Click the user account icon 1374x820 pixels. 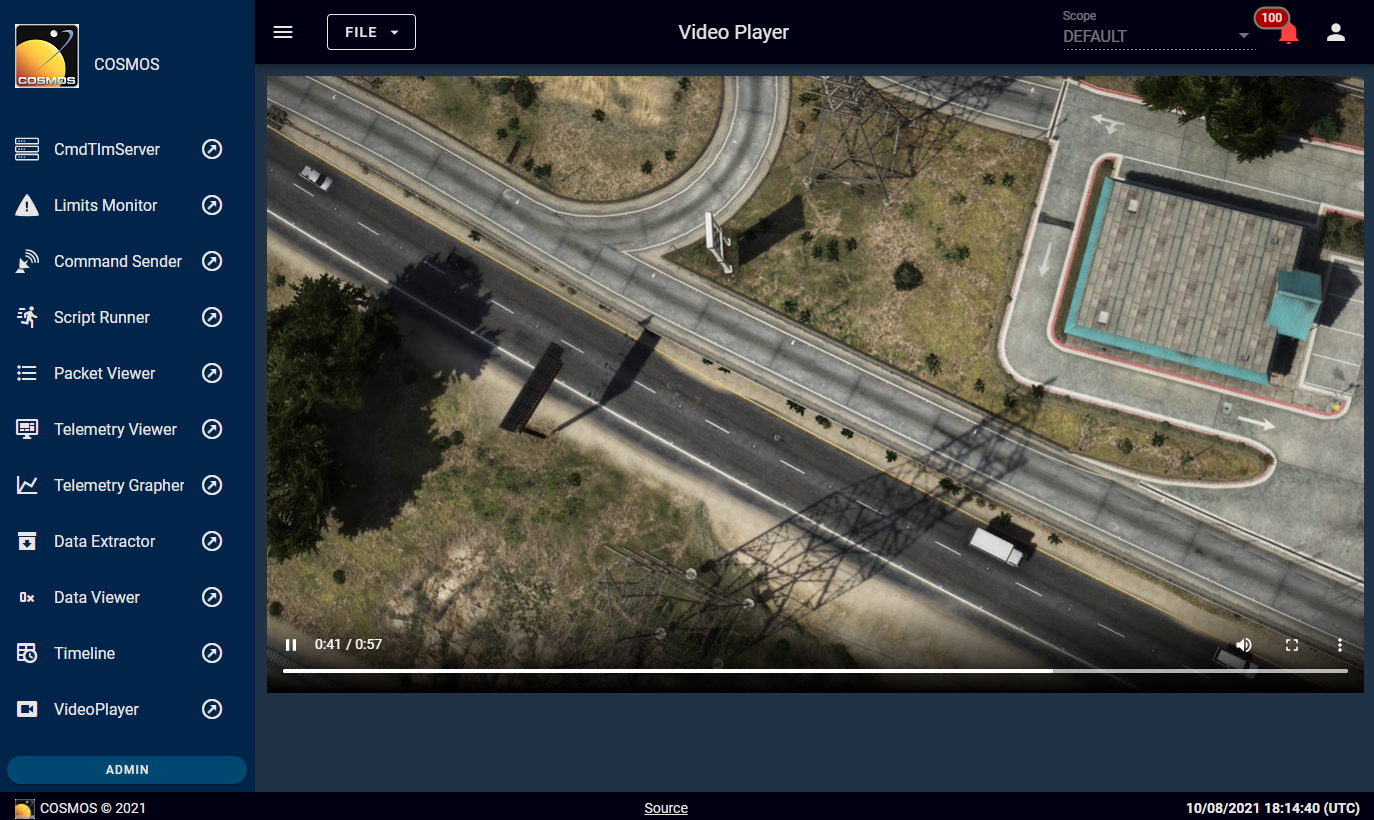click(1336, 31)
